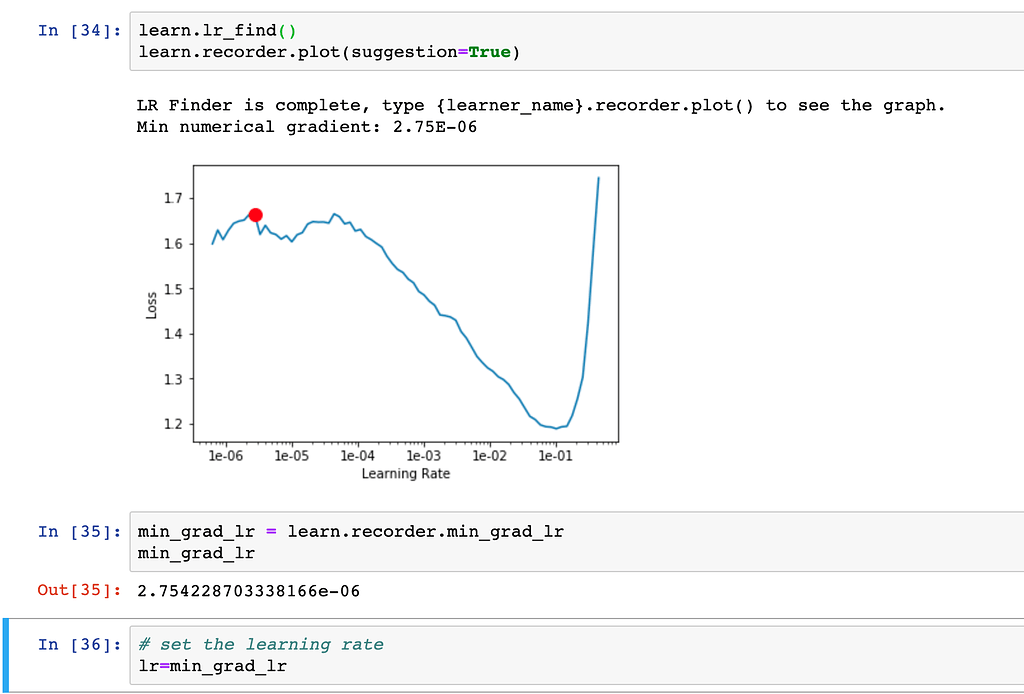Viewport: 1024px width, 694px height.
Task: Click the red suggestion dot on the curve
Action: tap(255, 214)
